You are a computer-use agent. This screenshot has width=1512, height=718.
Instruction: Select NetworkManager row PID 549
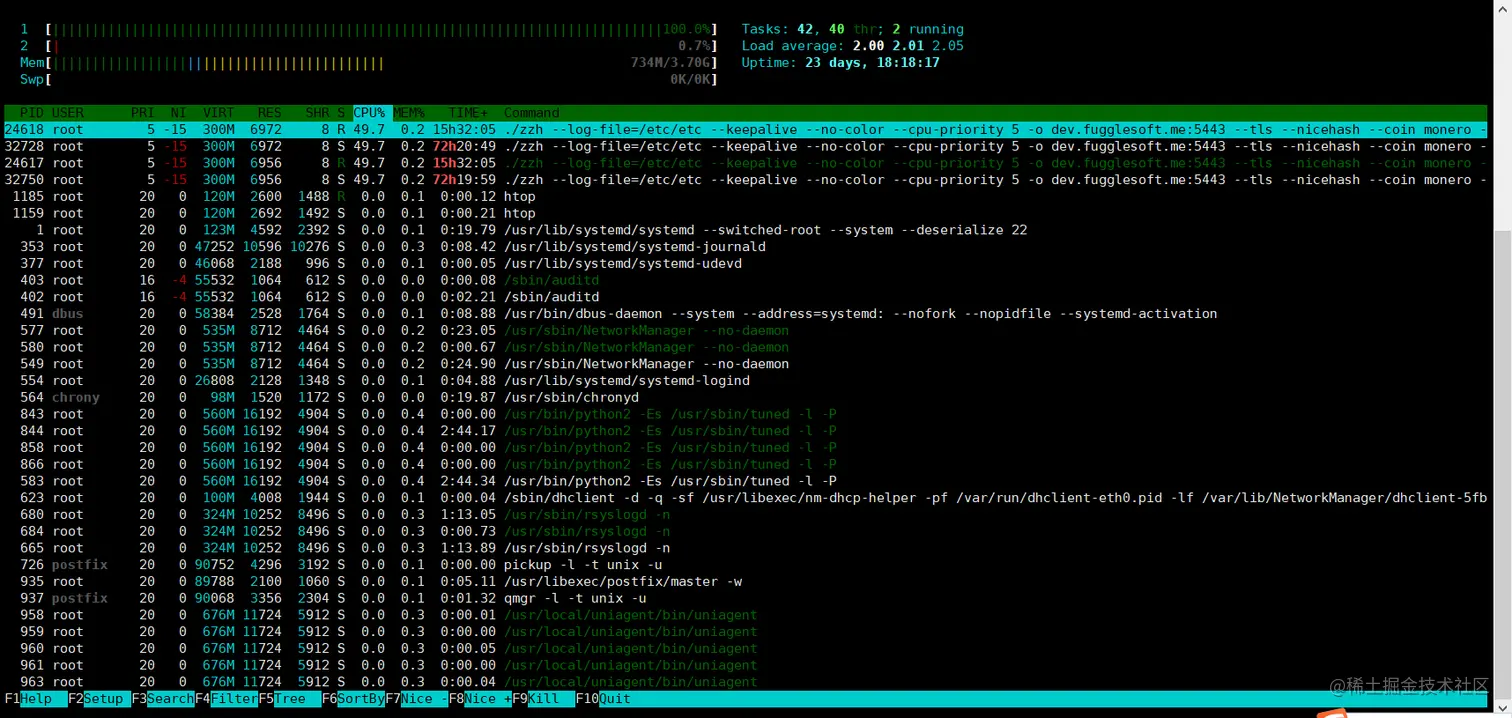746,364
